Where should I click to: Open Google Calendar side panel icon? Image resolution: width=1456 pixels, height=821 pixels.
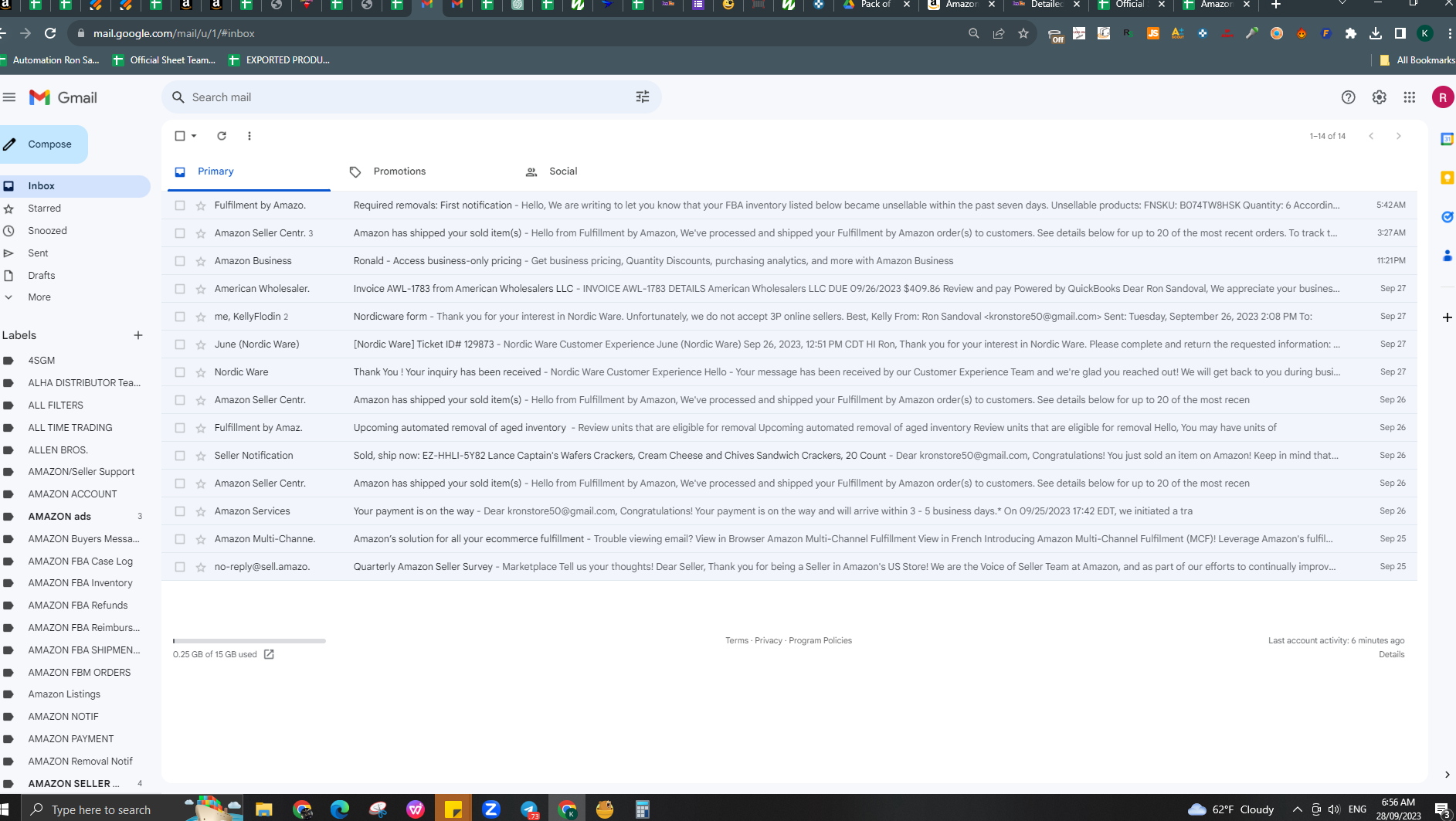[1447, 139]
